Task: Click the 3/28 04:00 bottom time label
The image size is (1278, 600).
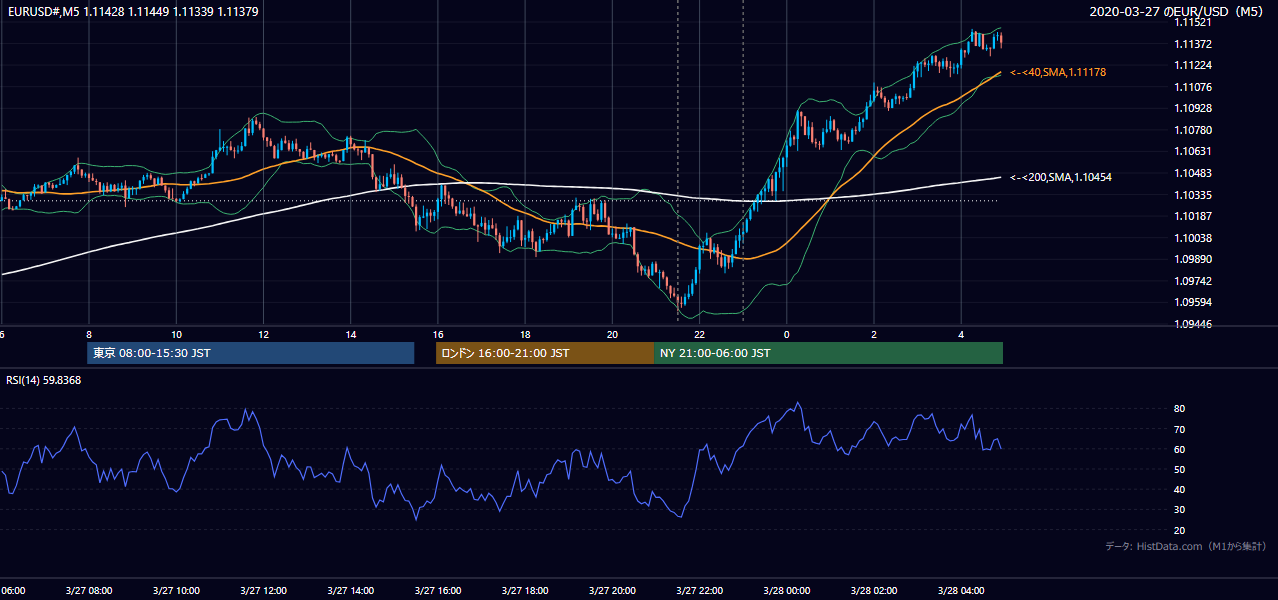Action: click(x=961, y=590)
